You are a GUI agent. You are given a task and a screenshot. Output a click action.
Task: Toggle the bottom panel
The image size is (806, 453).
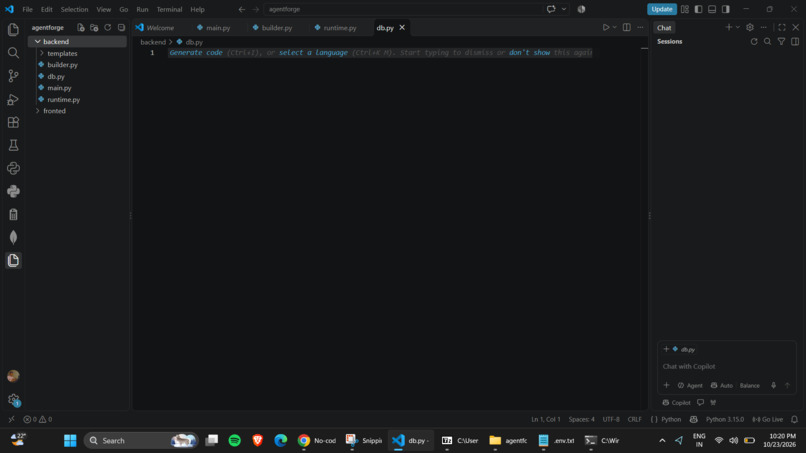pos(712,9)
